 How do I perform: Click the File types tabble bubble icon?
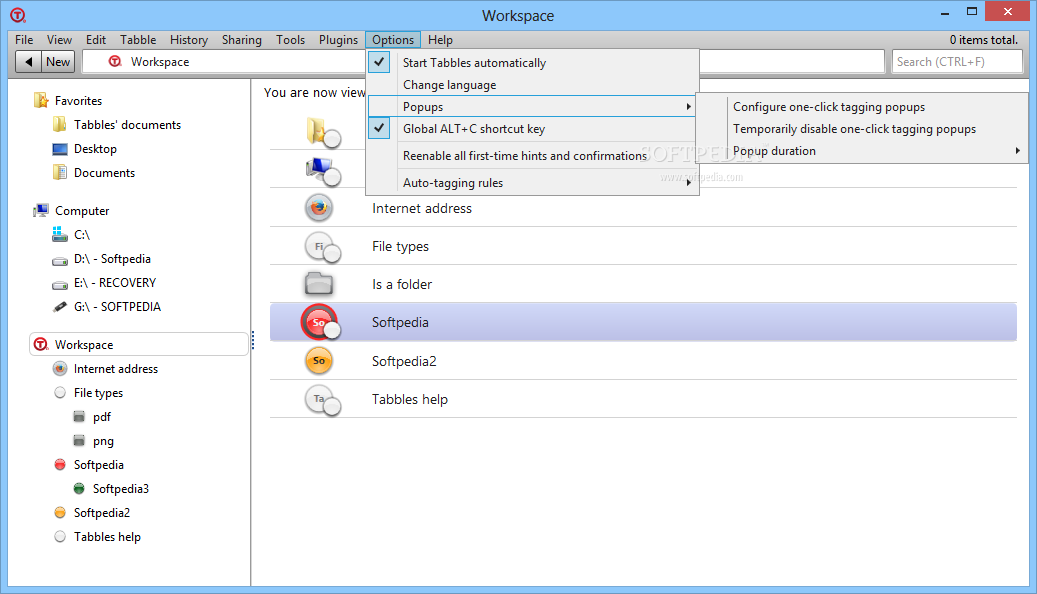pos(322,248)
